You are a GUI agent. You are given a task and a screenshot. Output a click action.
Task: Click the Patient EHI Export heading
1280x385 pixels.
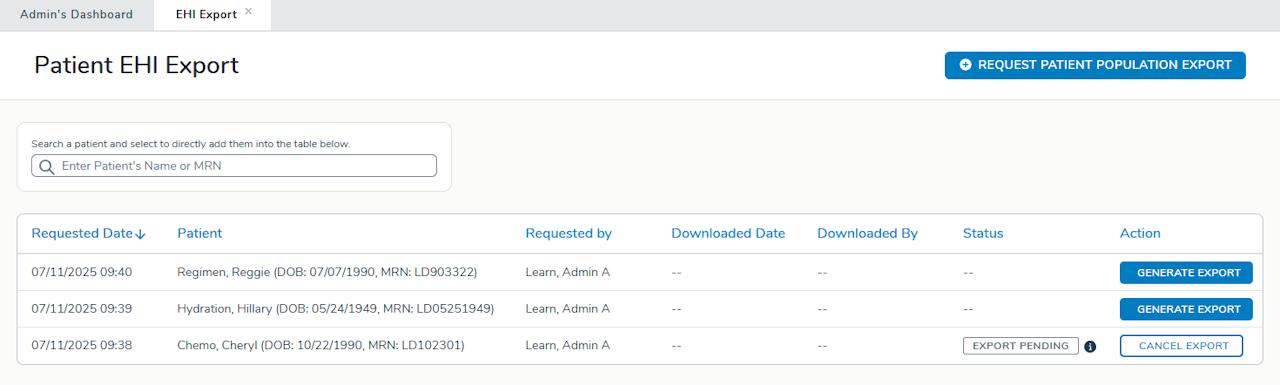[136, 66]
